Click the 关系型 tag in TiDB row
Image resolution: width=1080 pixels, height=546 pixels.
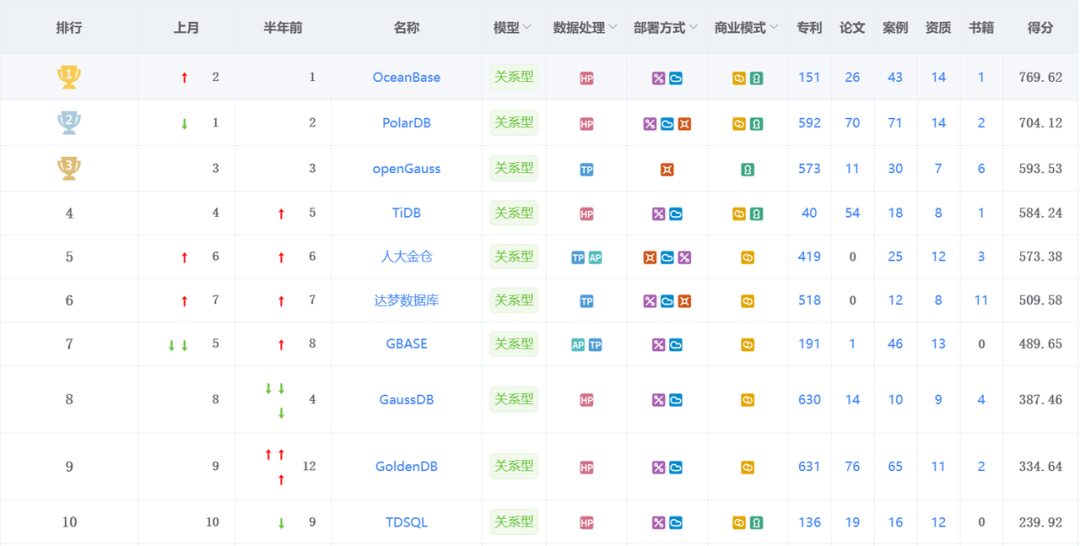click(x=514, y=213)
